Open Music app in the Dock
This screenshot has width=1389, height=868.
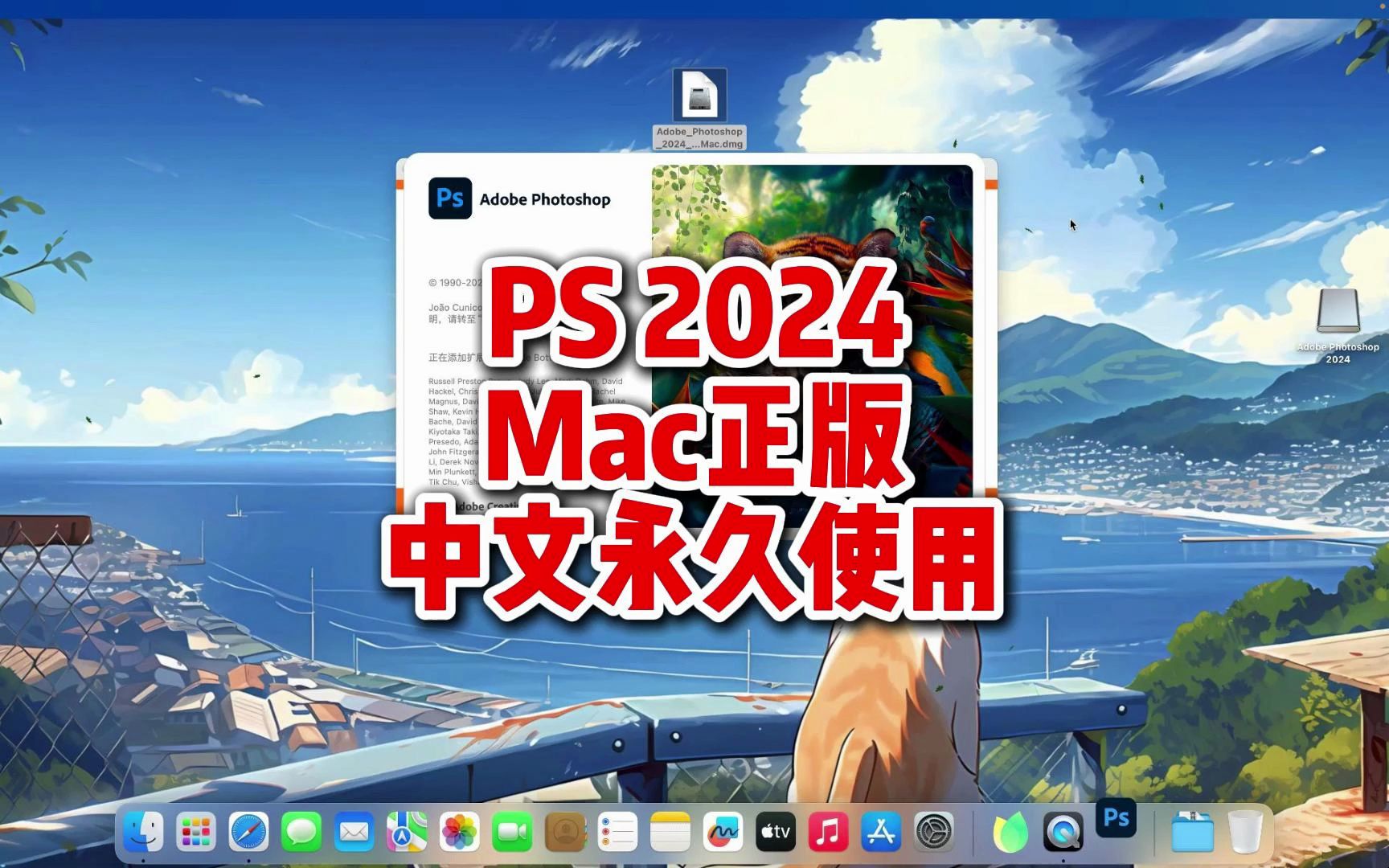pos(828,831)
